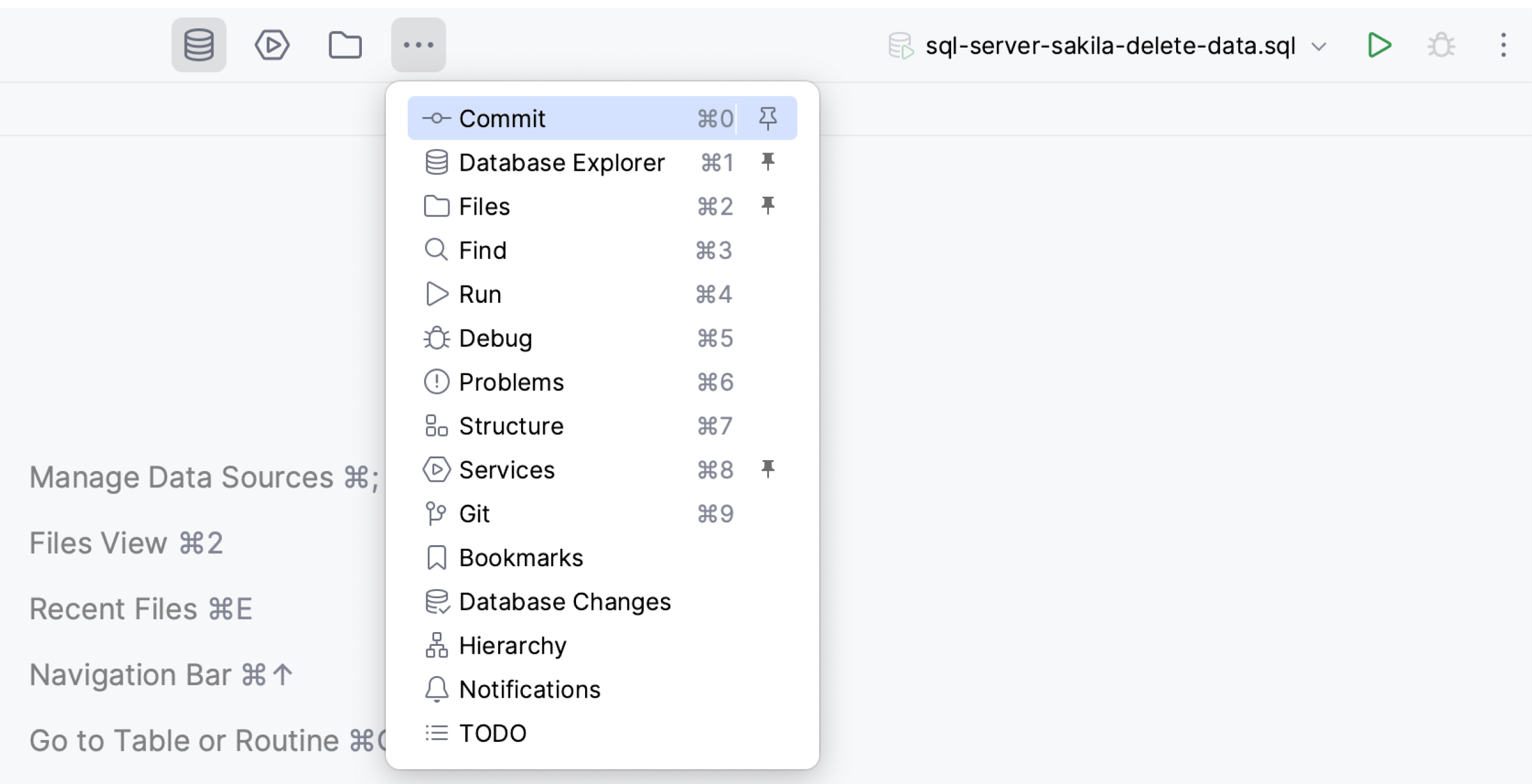Unpin the Database Explorer tool window
The width and height of the screenshot is (1532, 784).
[768, 162]
